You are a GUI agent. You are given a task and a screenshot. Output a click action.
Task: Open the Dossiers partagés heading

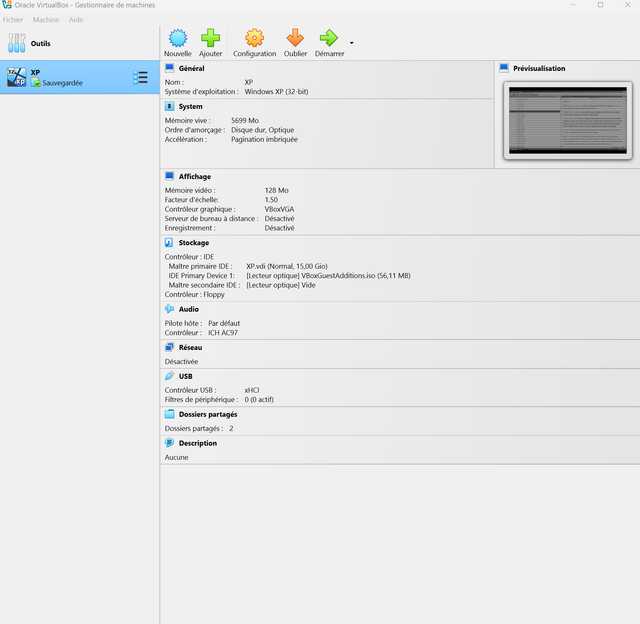click(x=208, y=414)
